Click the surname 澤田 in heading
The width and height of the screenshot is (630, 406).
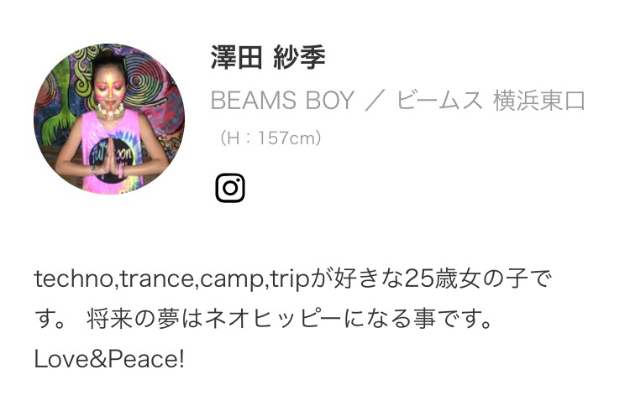coord(236,57)
